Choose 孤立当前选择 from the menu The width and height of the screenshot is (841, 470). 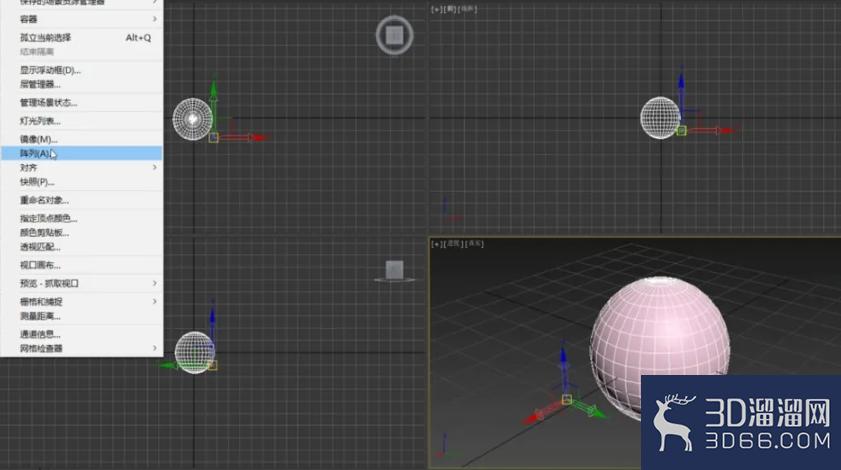pos(82,38)
